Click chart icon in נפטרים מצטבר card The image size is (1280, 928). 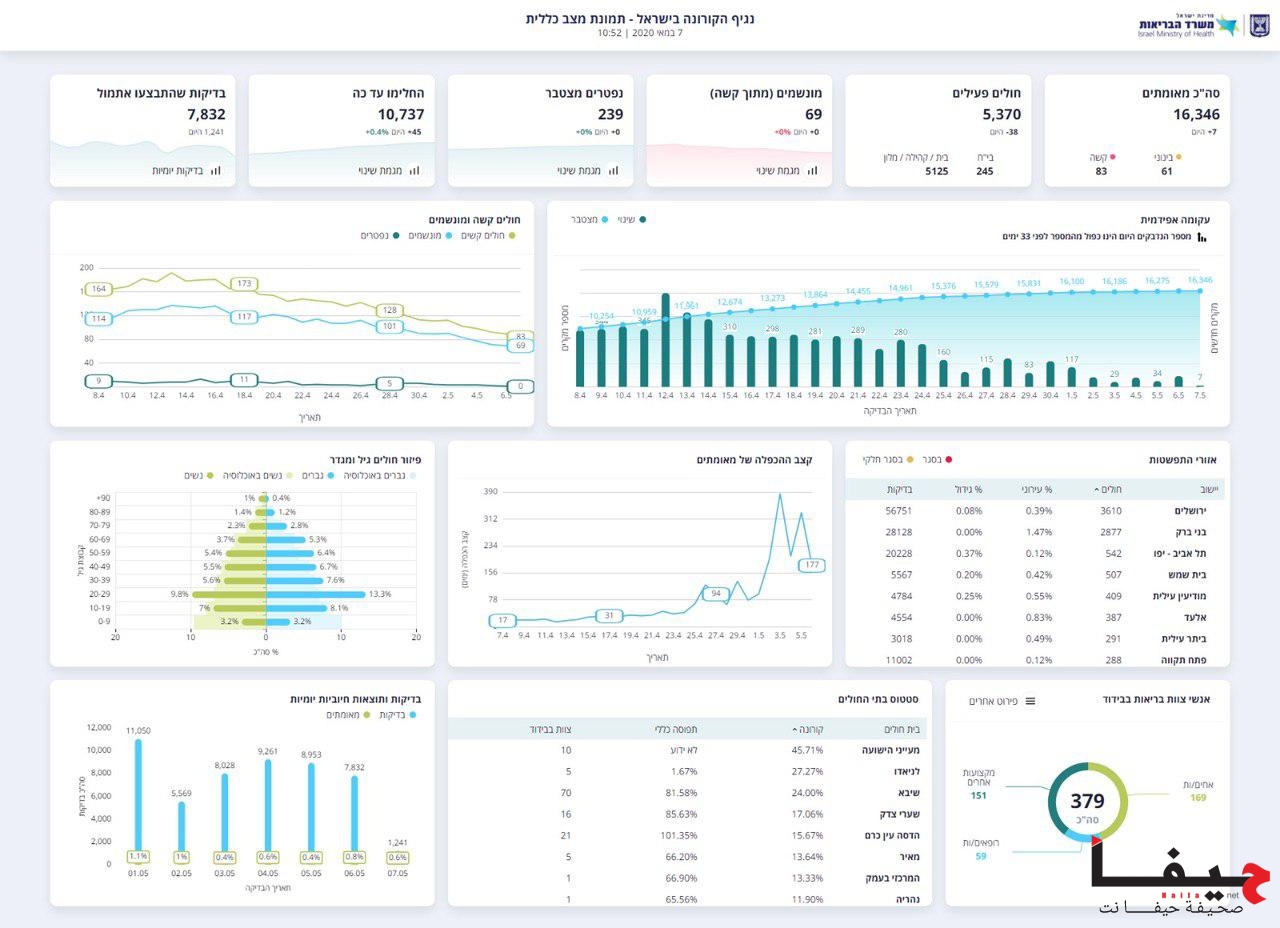(613, 171)
